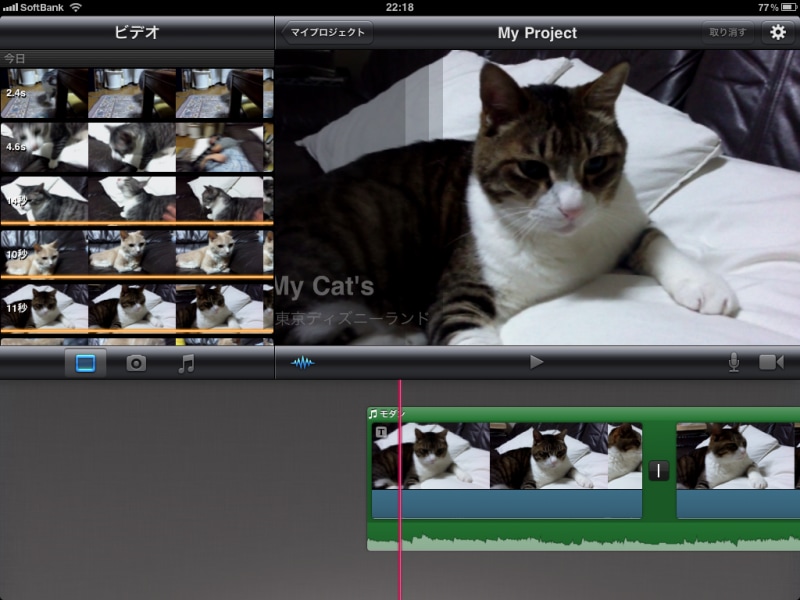Record audio with the microphone icon
Viewport: 800px width, 600px height.
(734, 362)
